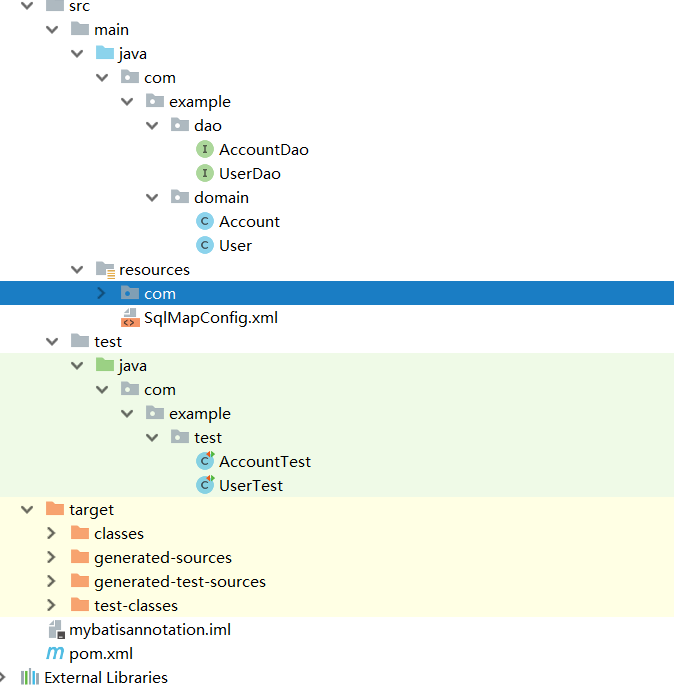
Task: Collapse the resources folder chevron
Action: pyautogui.click(x=77, y=270)
